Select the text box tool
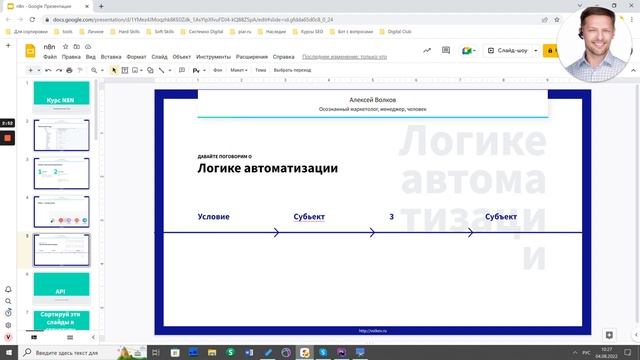640x360 pixels. (x=125, y=70)
